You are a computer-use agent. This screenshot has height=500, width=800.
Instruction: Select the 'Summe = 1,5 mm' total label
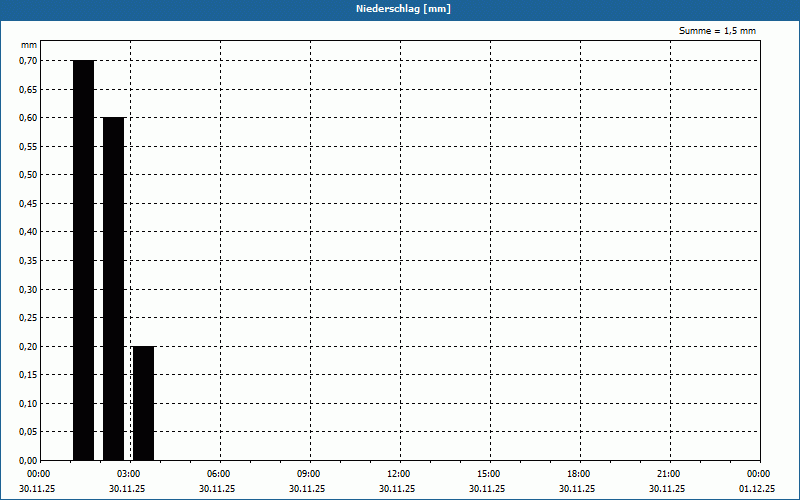717,31
